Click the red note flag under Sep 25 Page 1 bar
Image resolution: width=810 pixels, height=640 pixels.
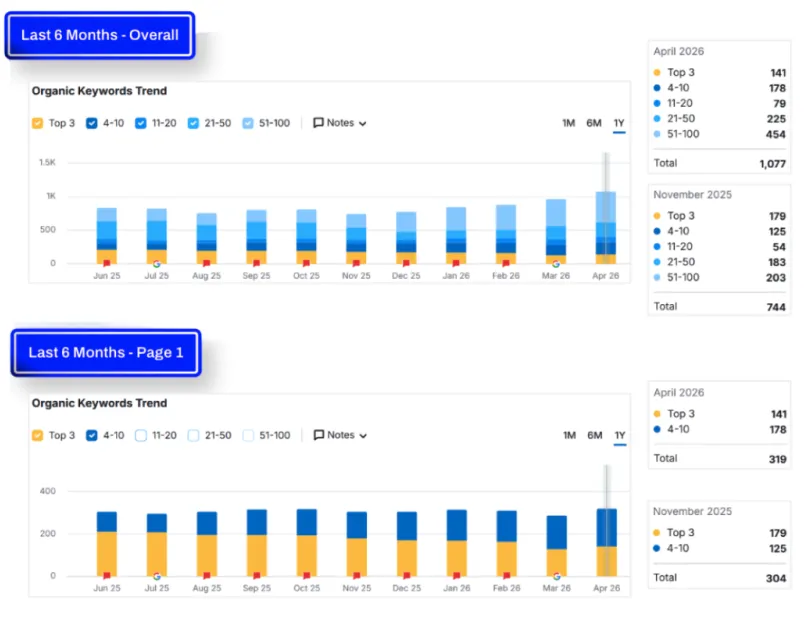(257, 575)
